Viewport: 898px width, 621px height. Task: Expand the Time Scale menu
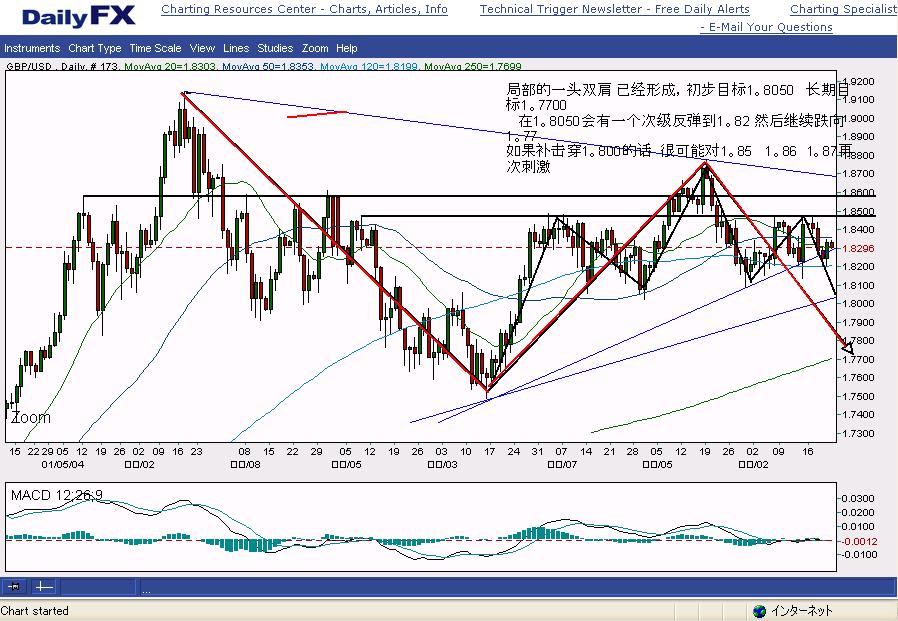[x=155, y=48]
